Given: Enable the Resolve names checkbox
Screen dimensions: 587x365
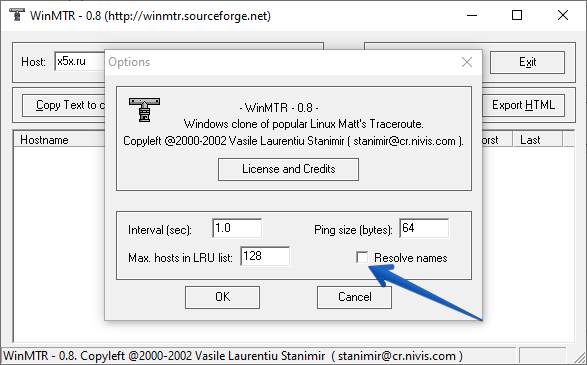Looking at the screenshot, I should point(362,258).
